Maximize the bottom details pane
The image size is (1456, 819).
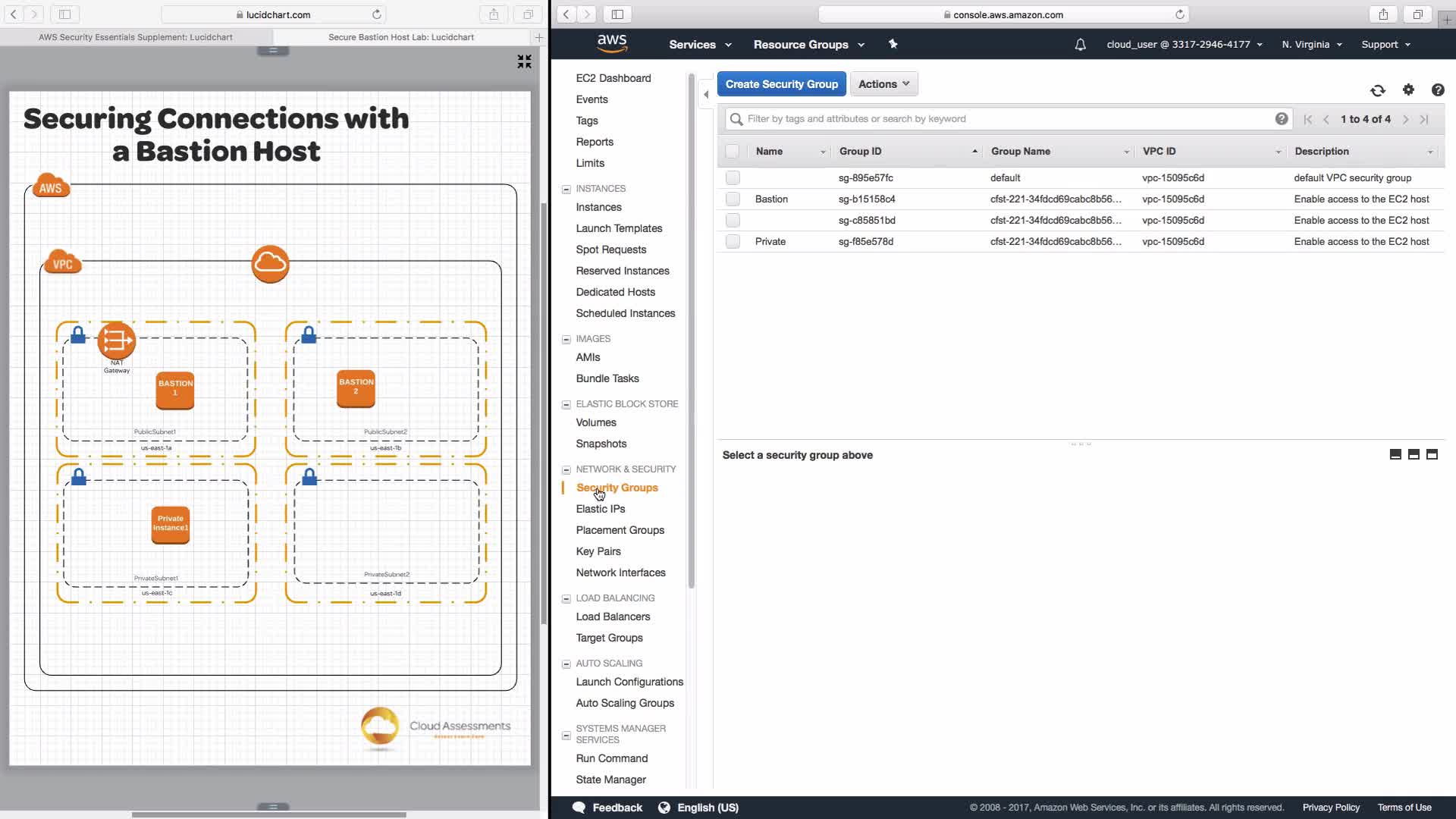pos(1432,455)
